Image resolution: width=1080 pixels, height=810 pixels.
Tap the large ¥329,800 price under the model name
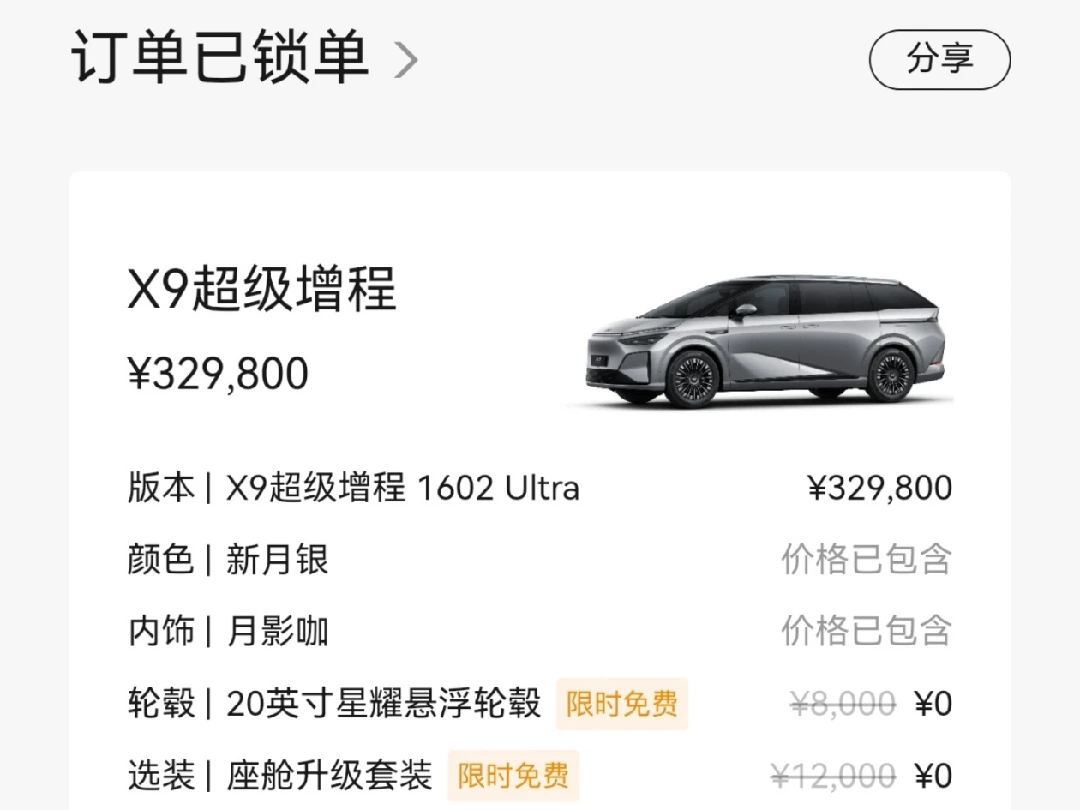(218, 374)
